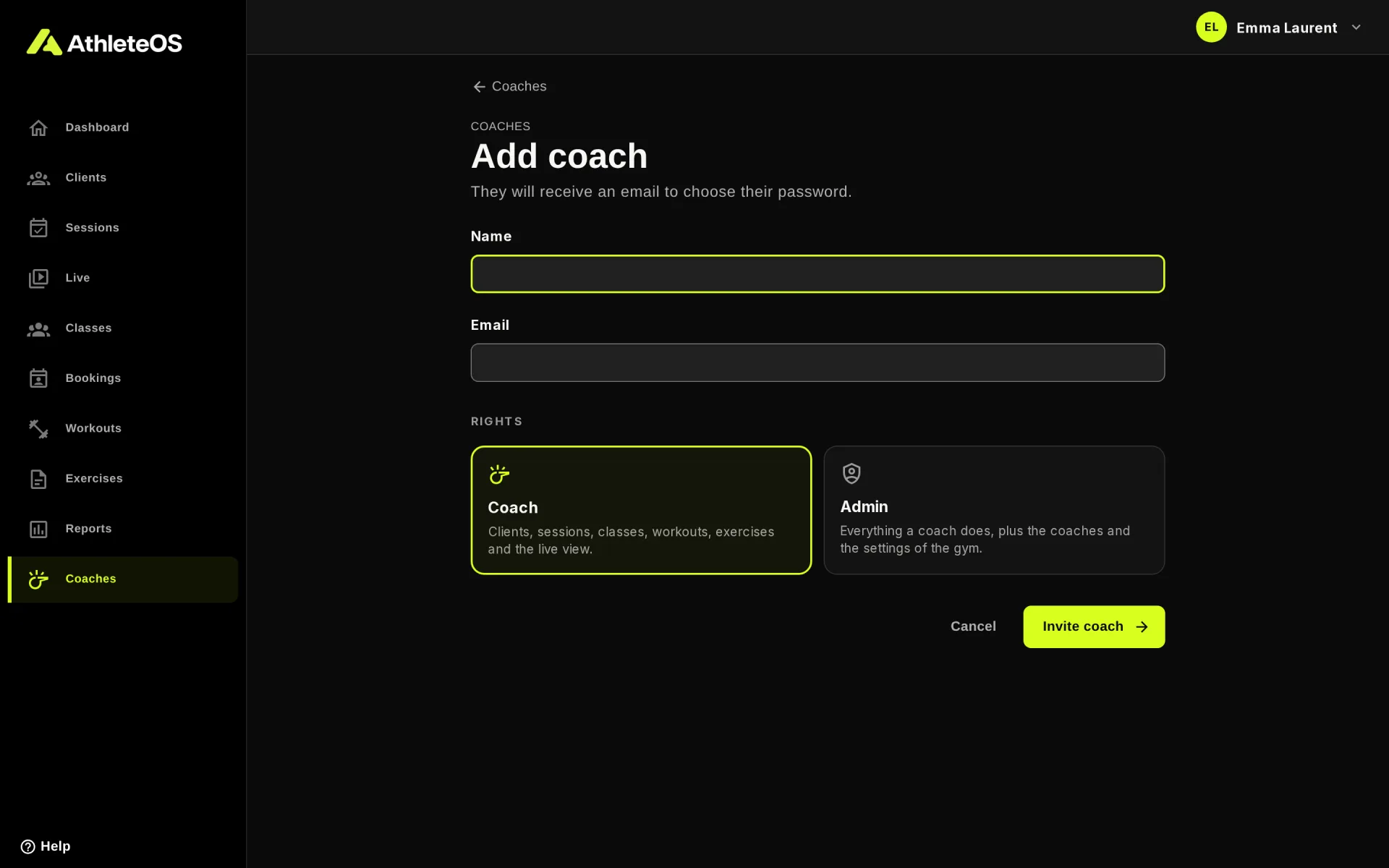Click the Bookings calendar icon
The width and height of the screenshot is (1389, 868).
pos(38,378)
